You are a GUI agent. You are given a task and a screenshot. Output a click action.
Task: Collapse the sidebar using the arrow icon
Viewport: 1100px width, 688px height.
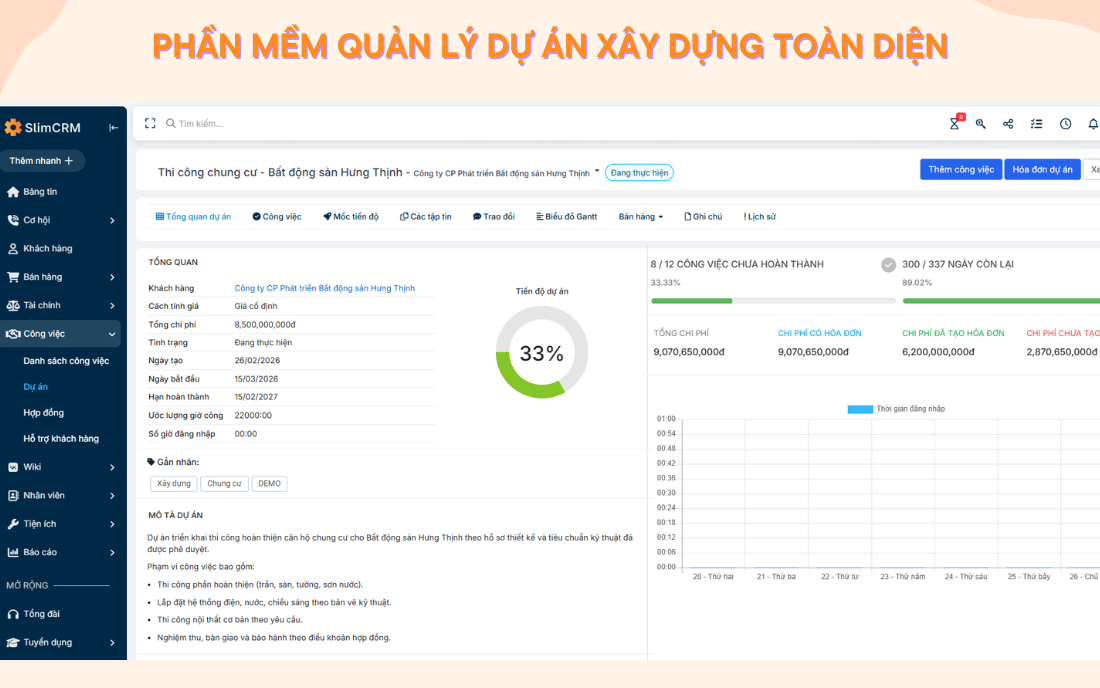point(113,127)
